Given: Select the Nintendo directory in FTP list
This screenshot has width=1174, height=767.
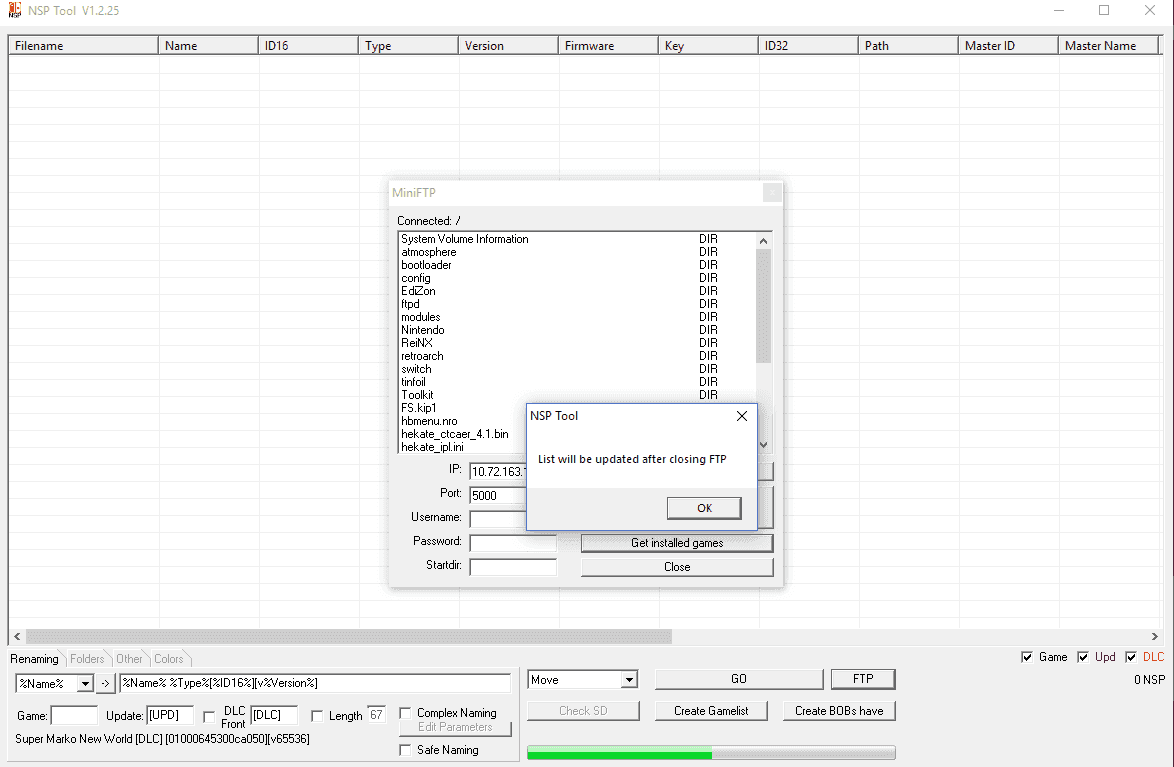Looking at the screenshot, I should click(577, 330).
